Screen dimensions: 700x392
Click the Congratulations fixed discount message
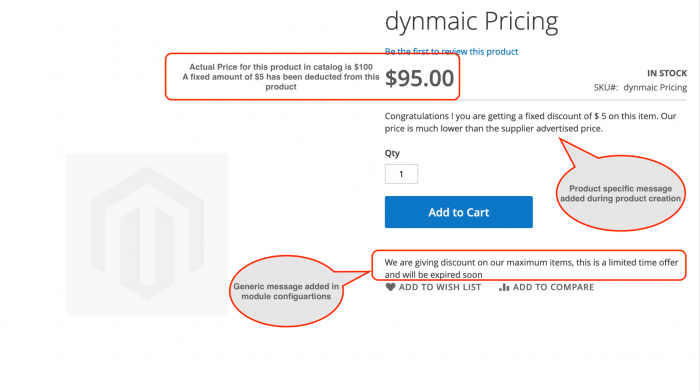[x=530, y=122]
